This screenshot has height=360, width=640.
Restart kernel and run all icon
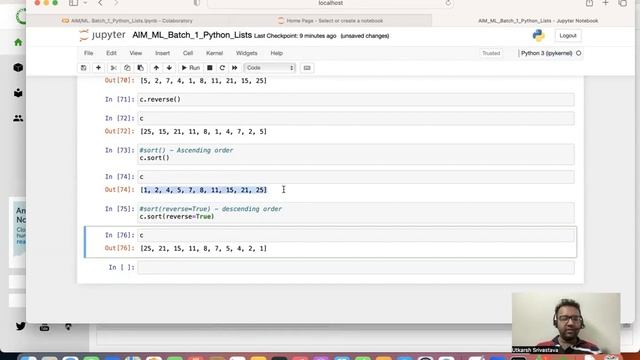235,68
